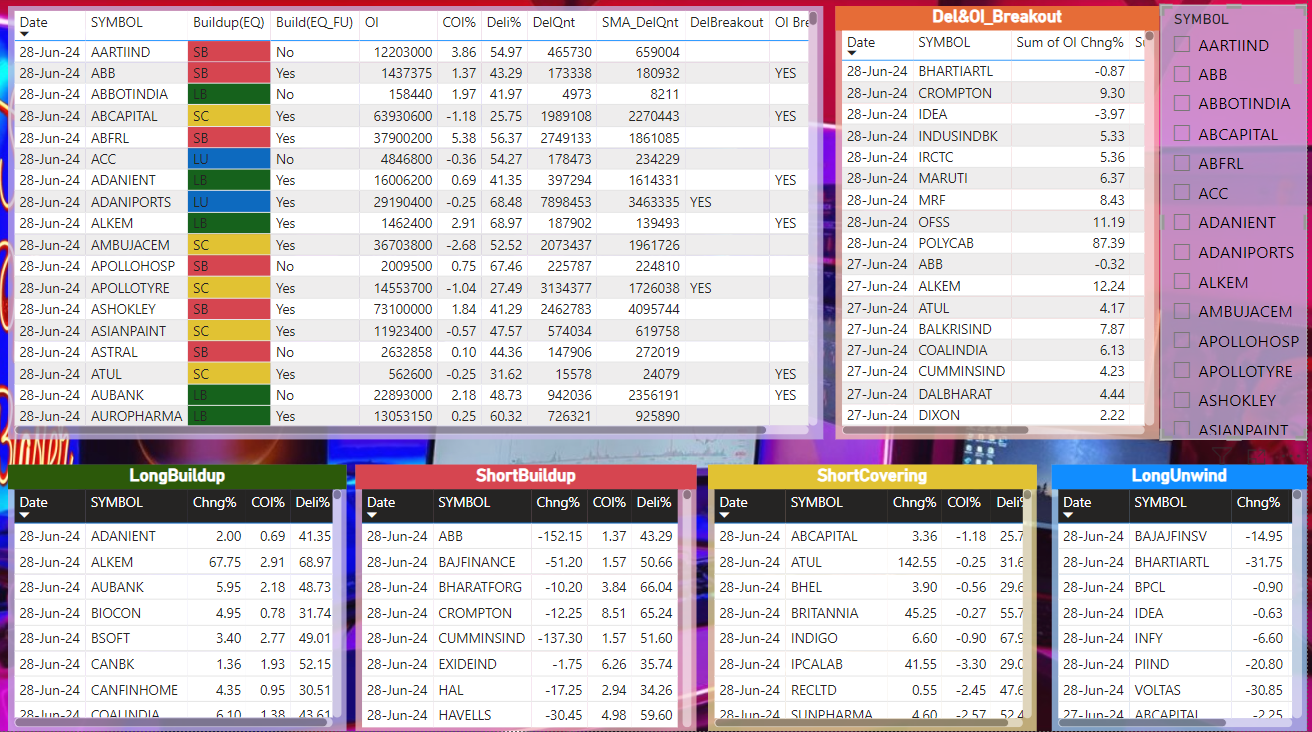Click the Date sort arrow in LongBuildup table

pyautogui.click(x=24, y=515)
